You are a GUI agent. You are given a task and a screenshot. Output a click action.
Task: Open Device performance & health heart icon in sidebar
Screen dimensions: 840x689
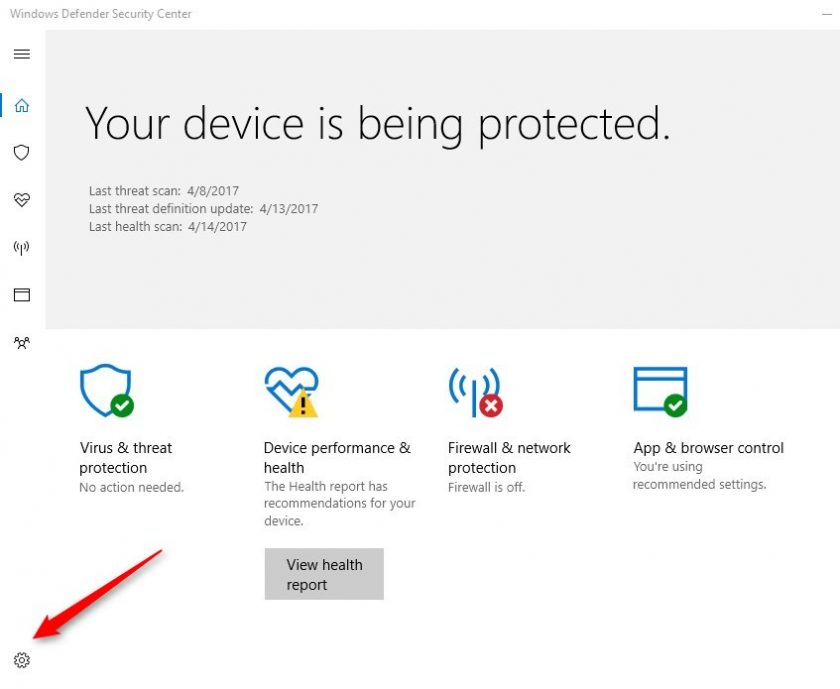point(22,200)
